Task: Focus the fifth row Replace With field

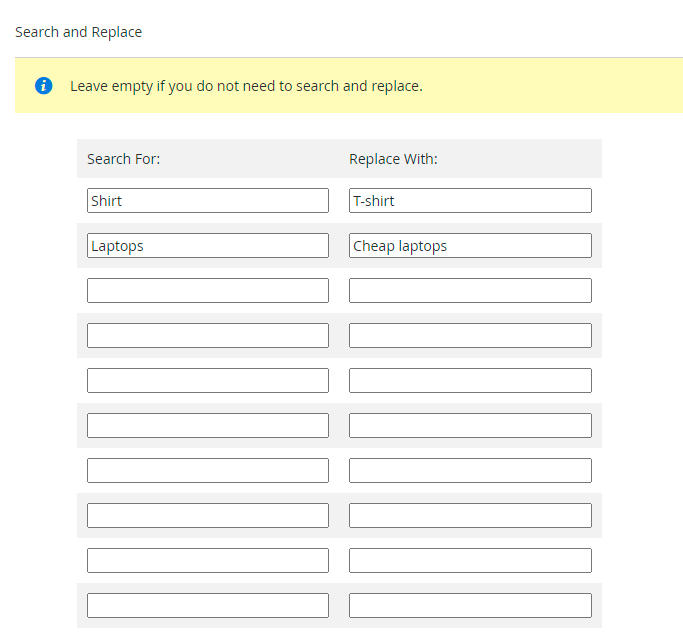Action: coord(470,381)
